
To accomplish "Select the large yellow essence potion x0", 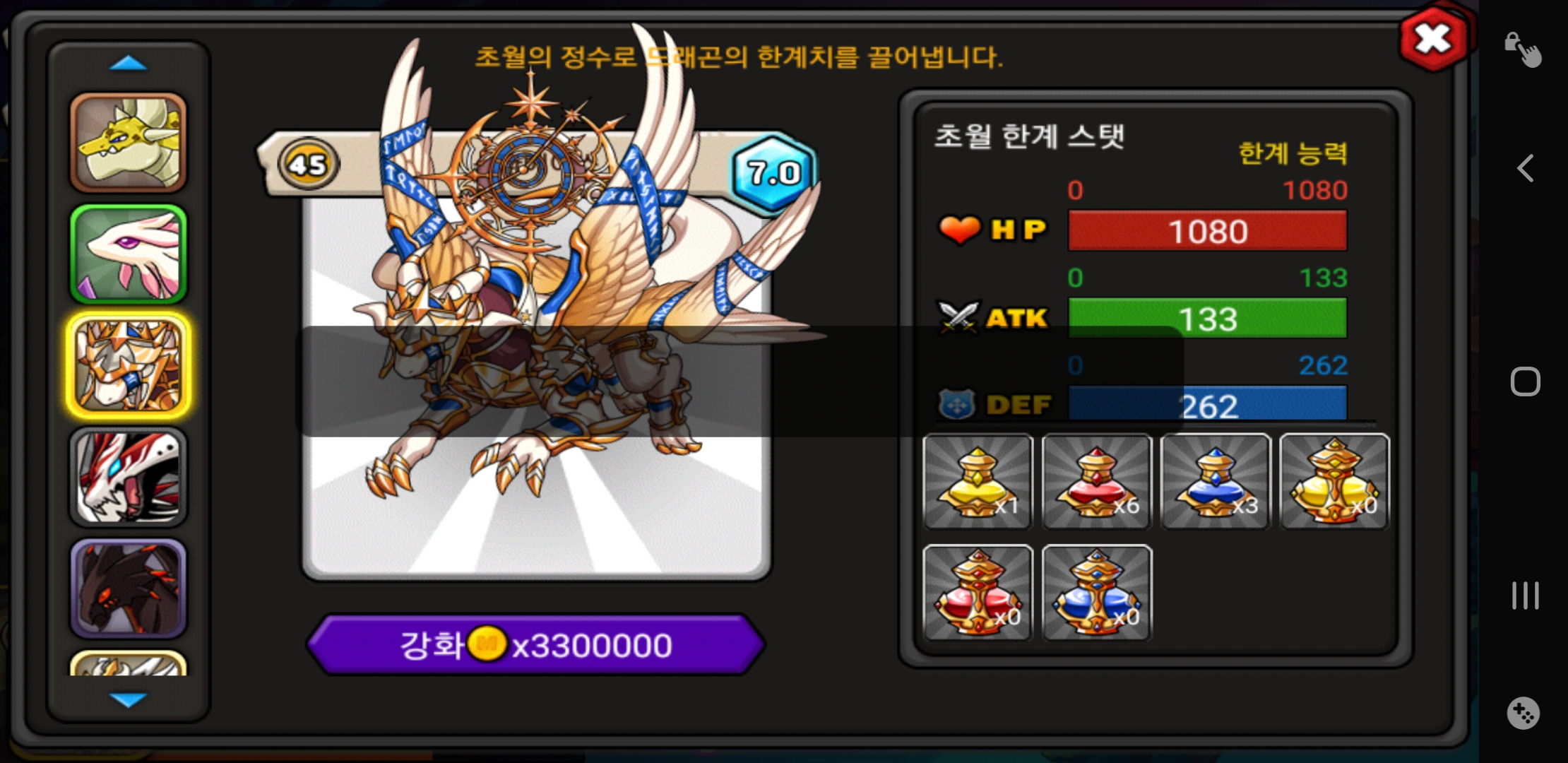I will click(x=1334, y=481).
